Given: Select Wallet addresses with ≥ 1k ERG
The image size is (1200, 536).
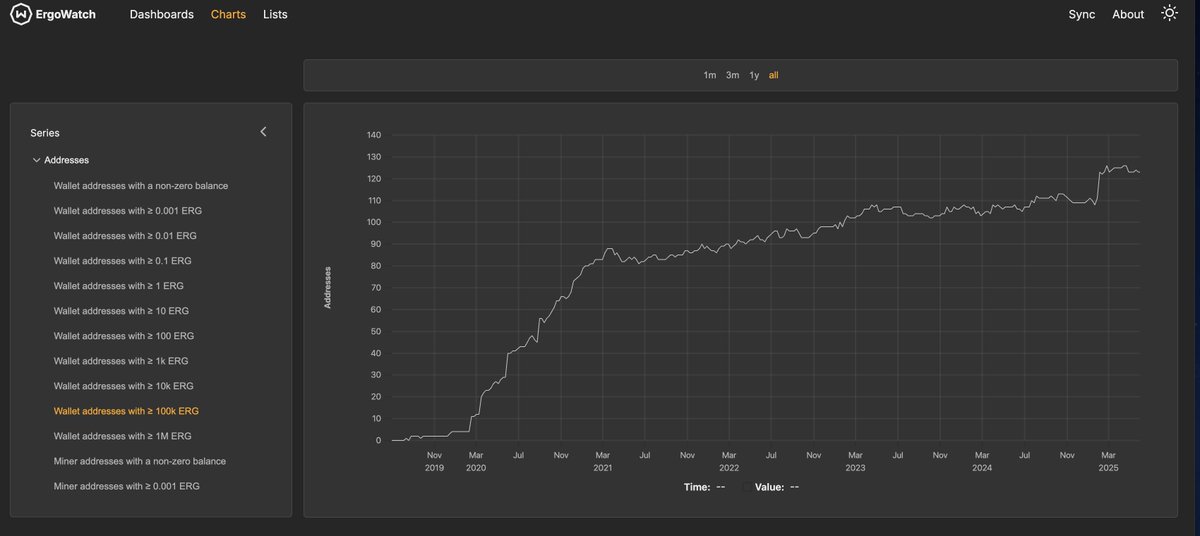Looking at the screenshot, I should coord(121,361).
